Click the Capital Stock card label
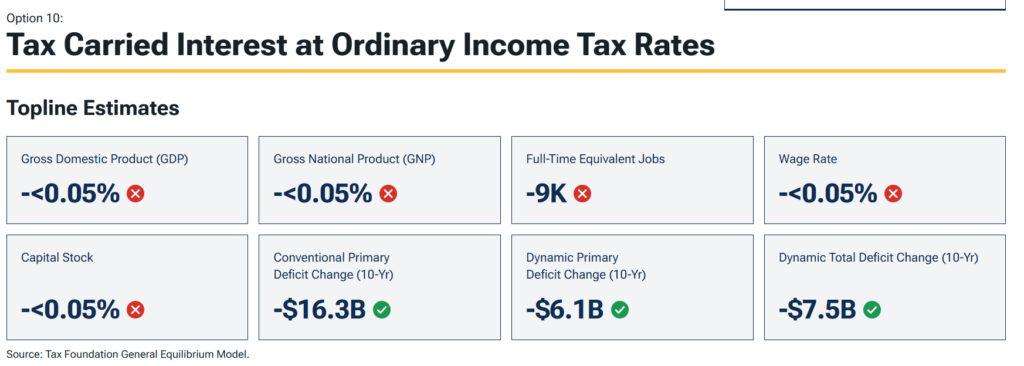 [x=57, y=258]
